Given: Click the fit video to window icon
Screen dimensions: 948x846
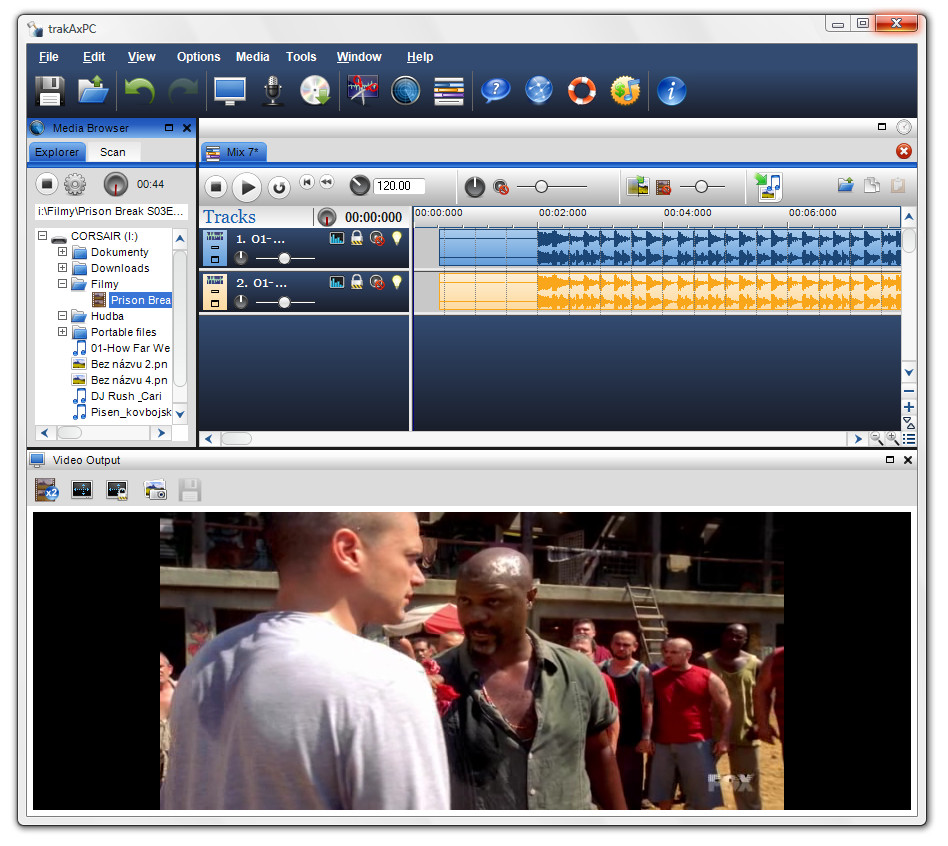Looking at the screenshot, I should point(82,490).
